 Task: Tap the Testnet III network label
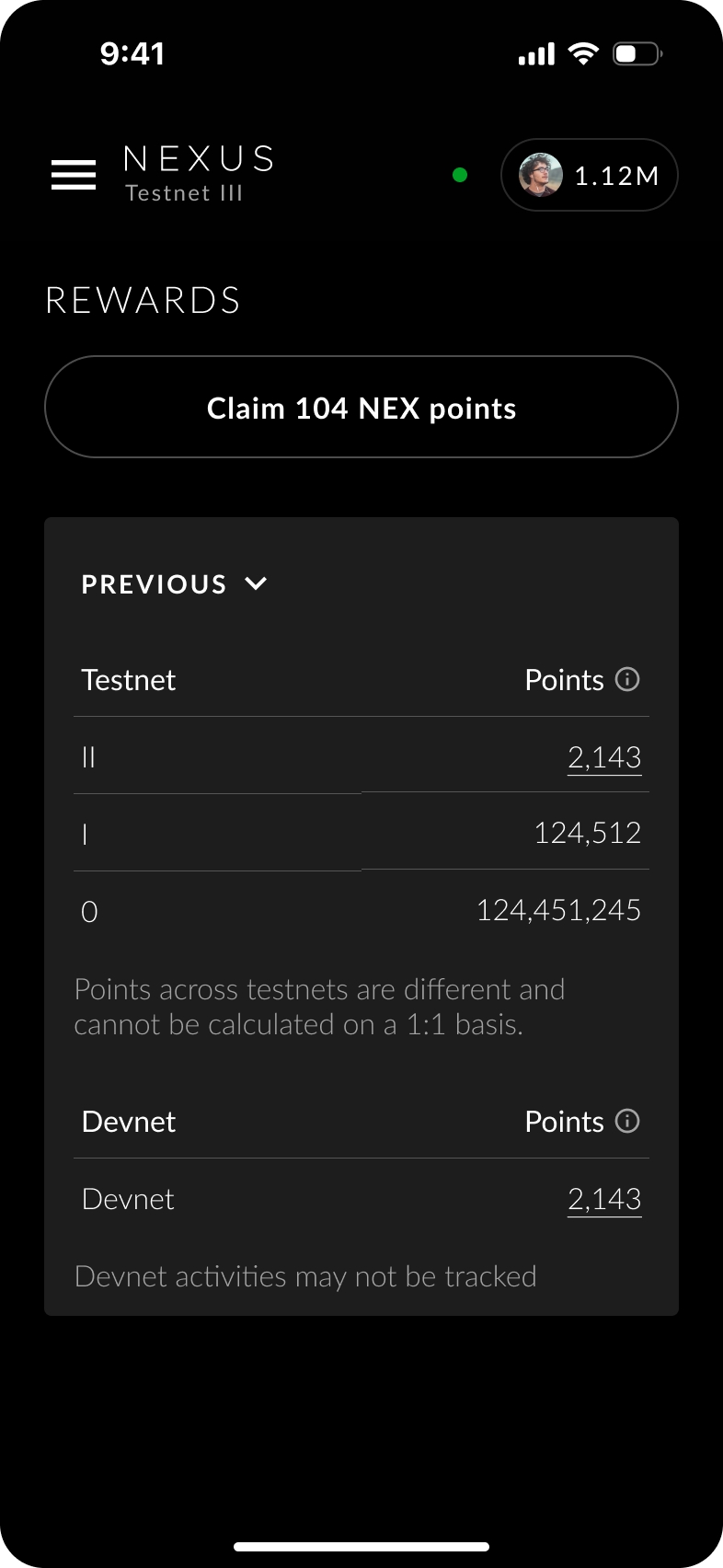184,193
